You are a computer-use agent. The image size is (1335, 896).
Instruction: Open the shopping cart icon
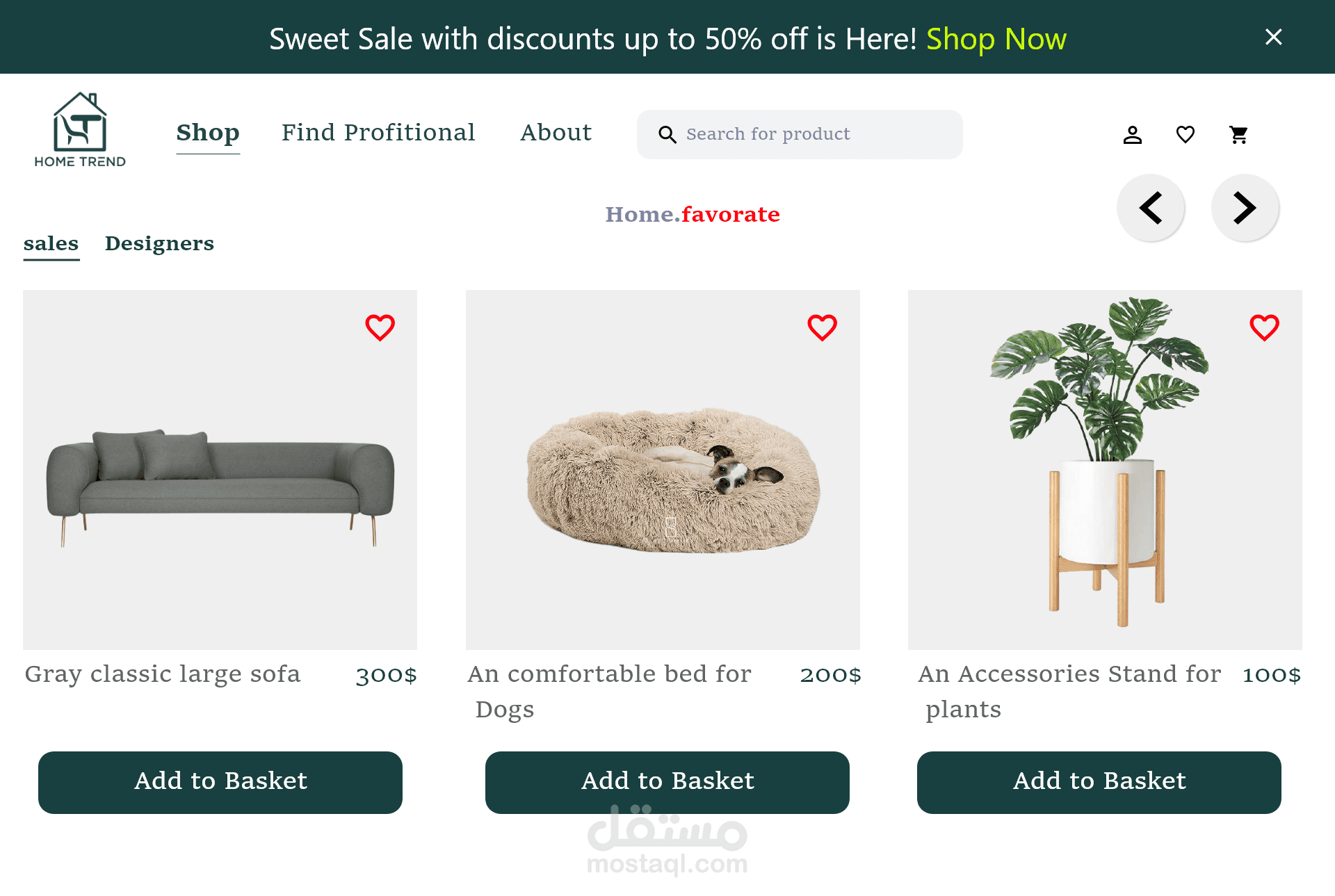(1238, 134)
